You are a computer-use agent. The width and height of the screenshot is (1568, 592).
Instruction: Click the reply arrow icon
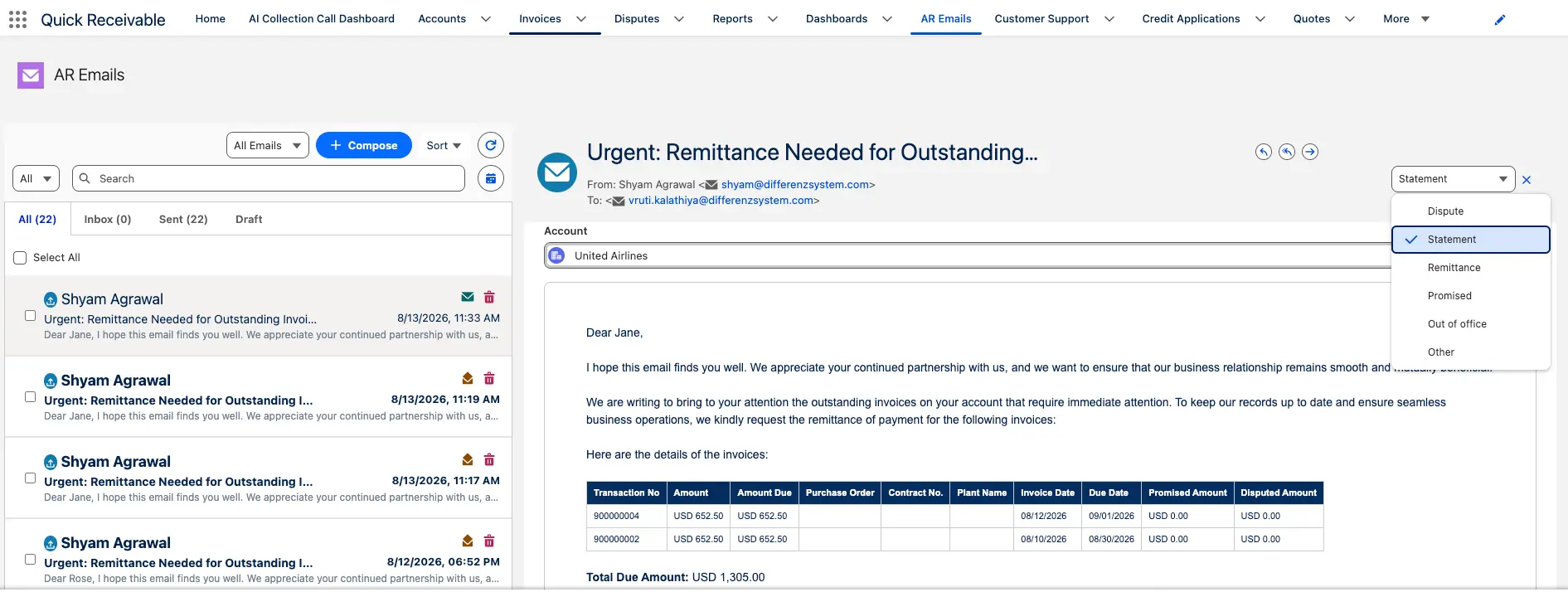pyautogui.click(x=1263, y=152)
